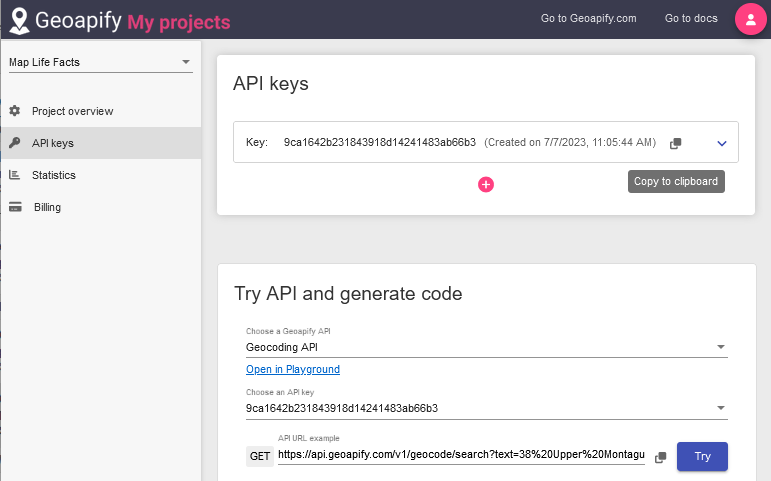Click the API URL example input field
The width and height of the screenshot is (771, 481).
point(461,454)
